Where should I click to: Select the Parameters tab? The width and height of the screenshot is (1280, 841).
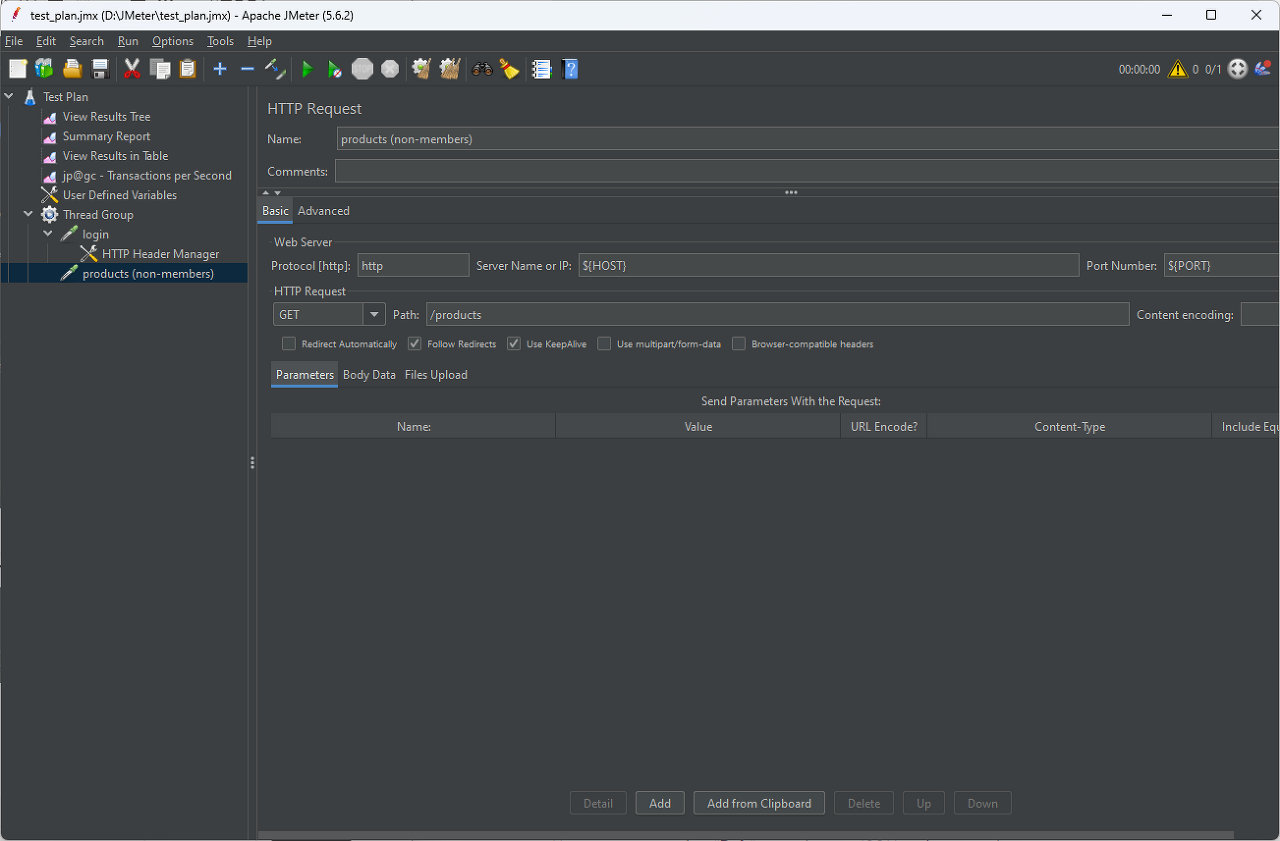click(x=305, y=375)
